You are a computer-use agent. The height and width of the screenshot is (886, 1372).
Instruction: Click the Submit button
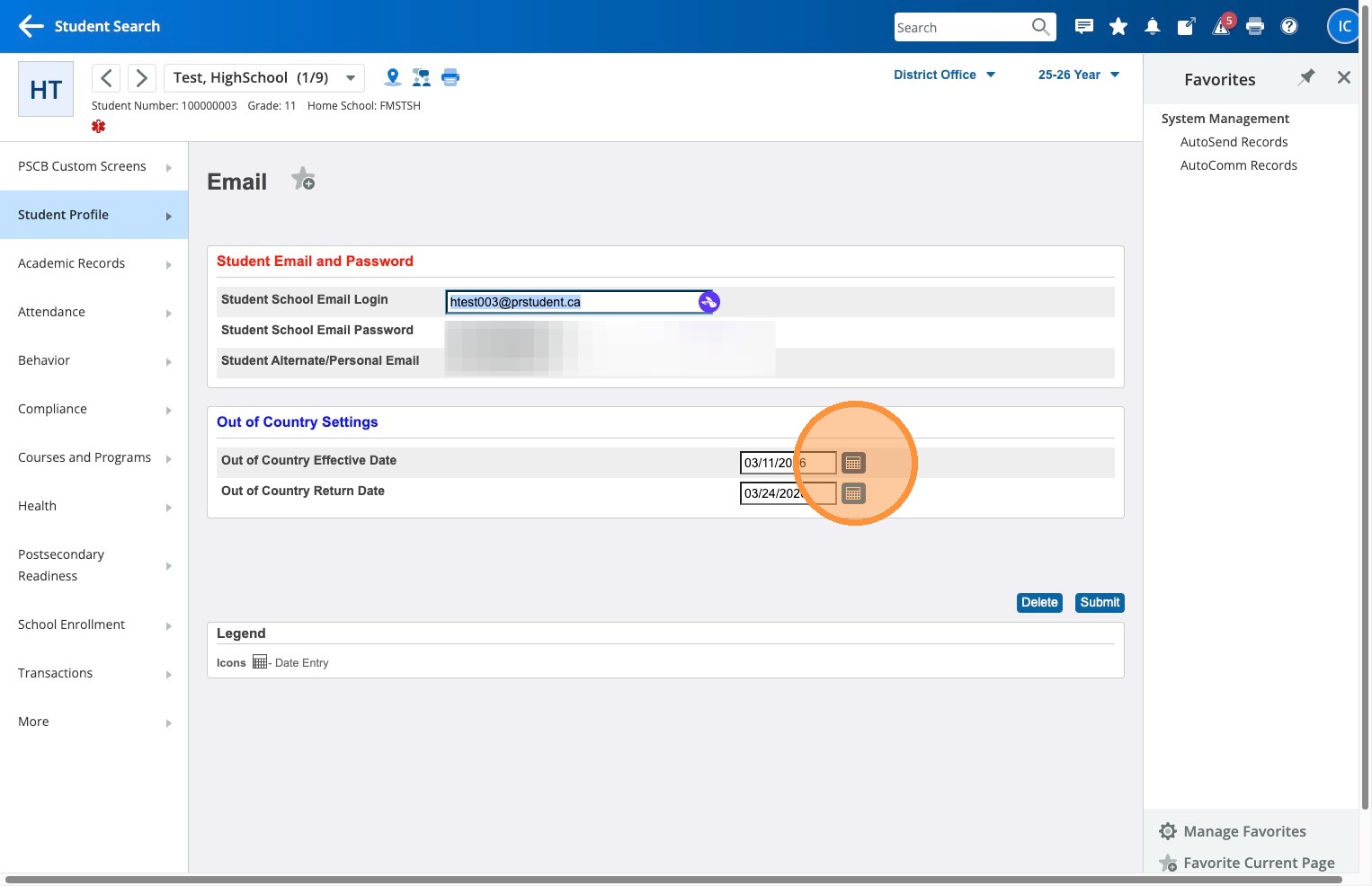1099,603
